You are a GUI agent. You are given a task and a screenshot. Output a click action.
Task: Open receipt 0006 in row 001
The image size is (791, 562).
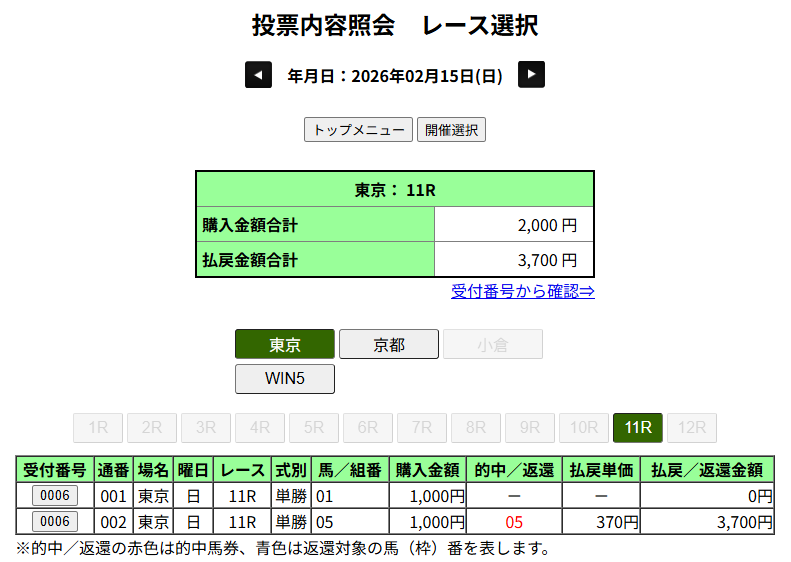[x=55, y=495]
